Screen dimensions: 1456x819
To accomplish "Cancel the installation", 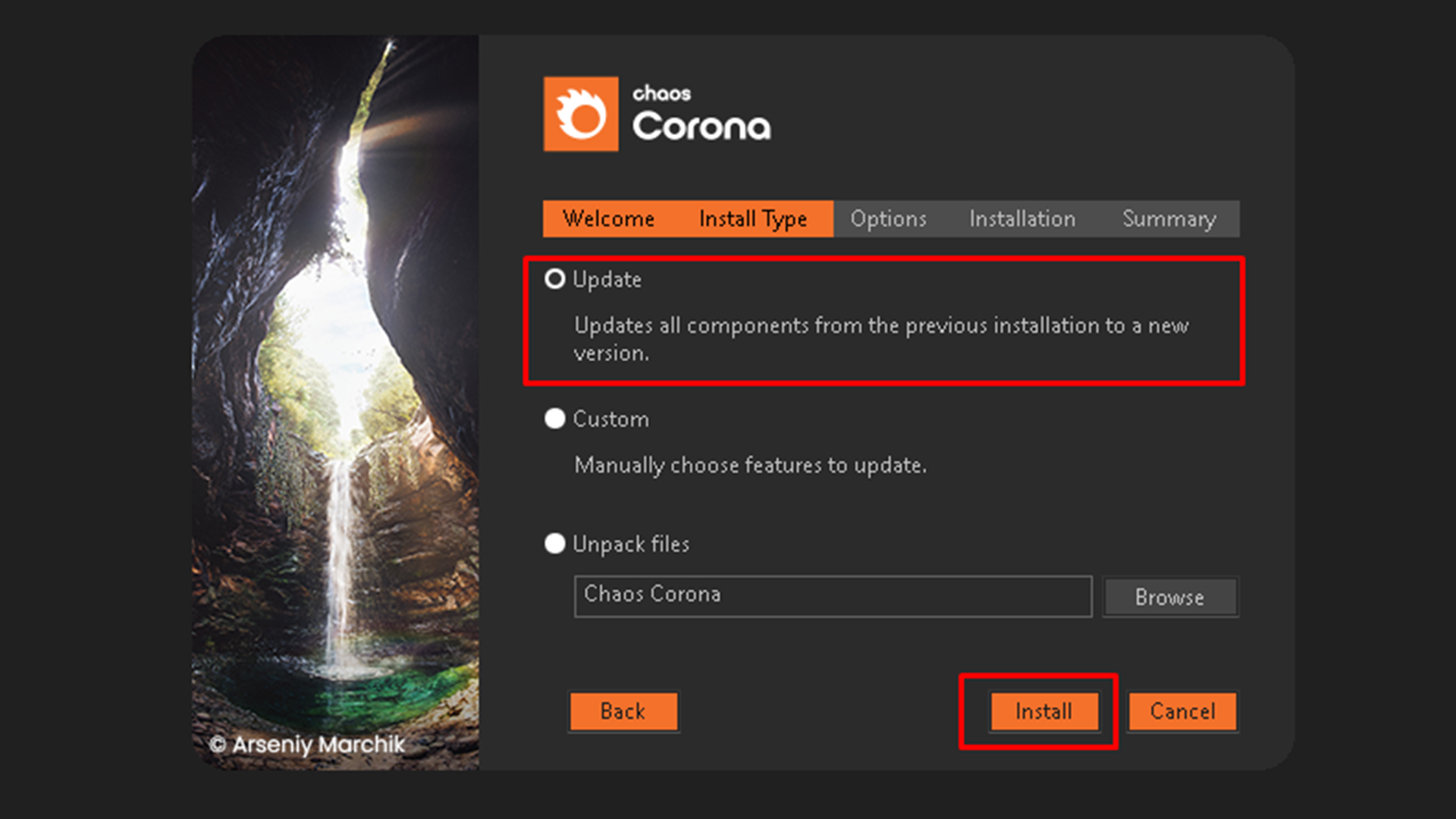I will pos(1181,711).
